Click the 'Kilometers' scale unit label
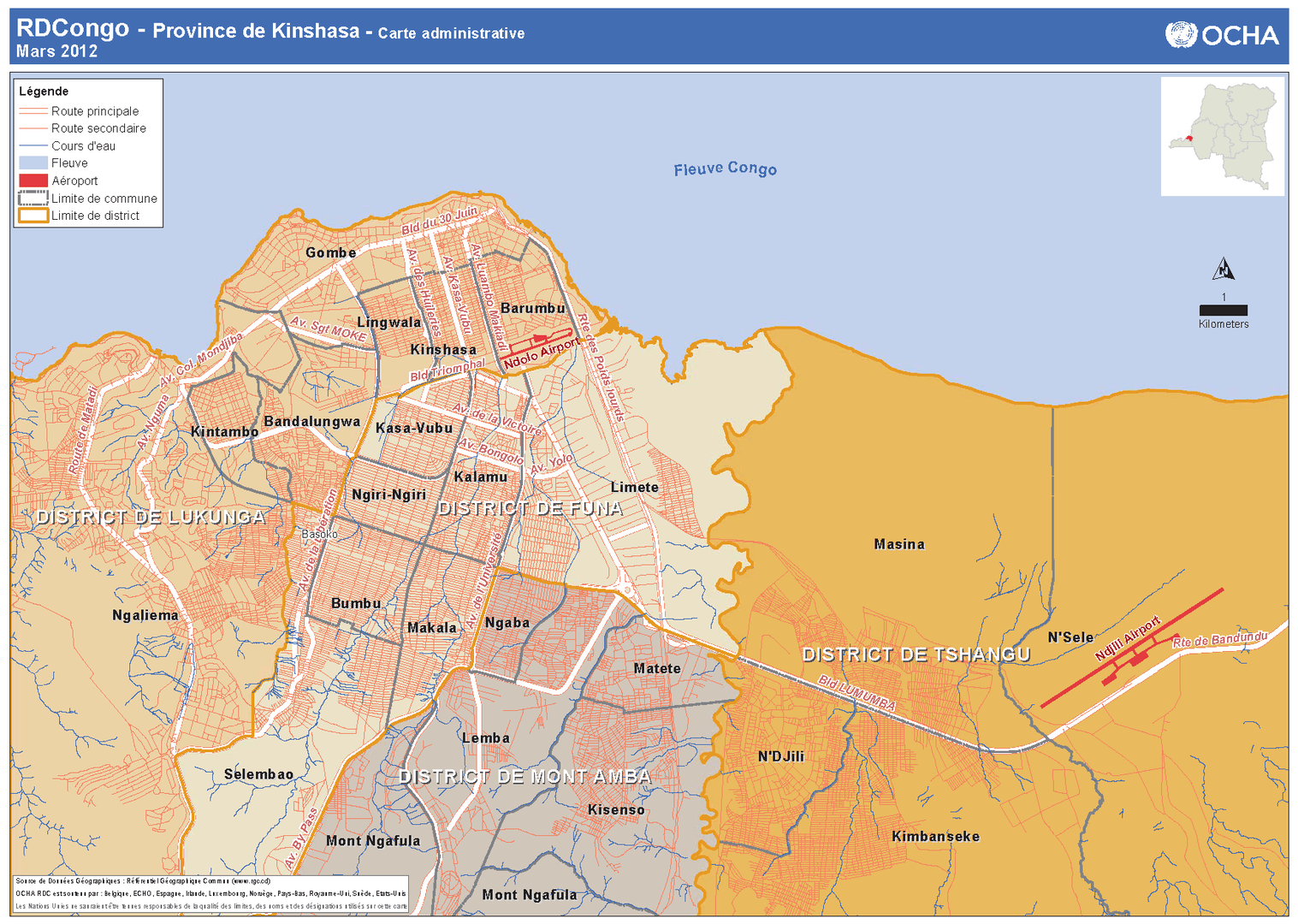Image resolution: width=1298 pixels, height=924 pixels. click(1223, 324)
